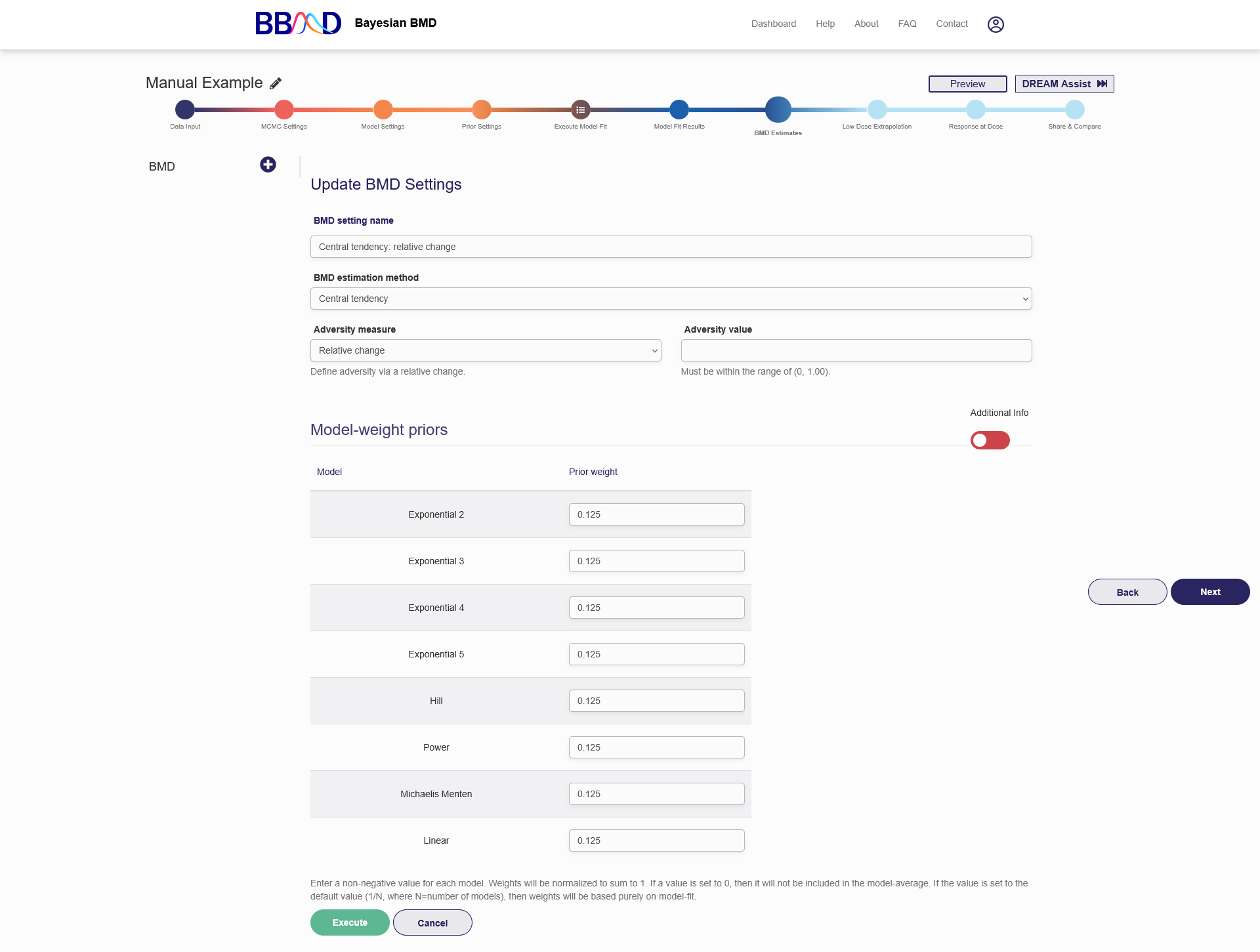This screenshot has width=1260, height=952.
Task: Click the BBMD logo
Action: pyautogui.click(x=299, y=24)
